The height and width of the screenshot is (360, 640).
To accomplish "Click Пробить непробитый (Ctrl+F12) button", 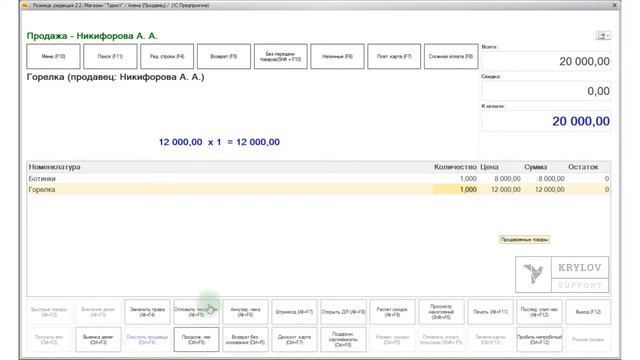I will (x=539, y=340).
